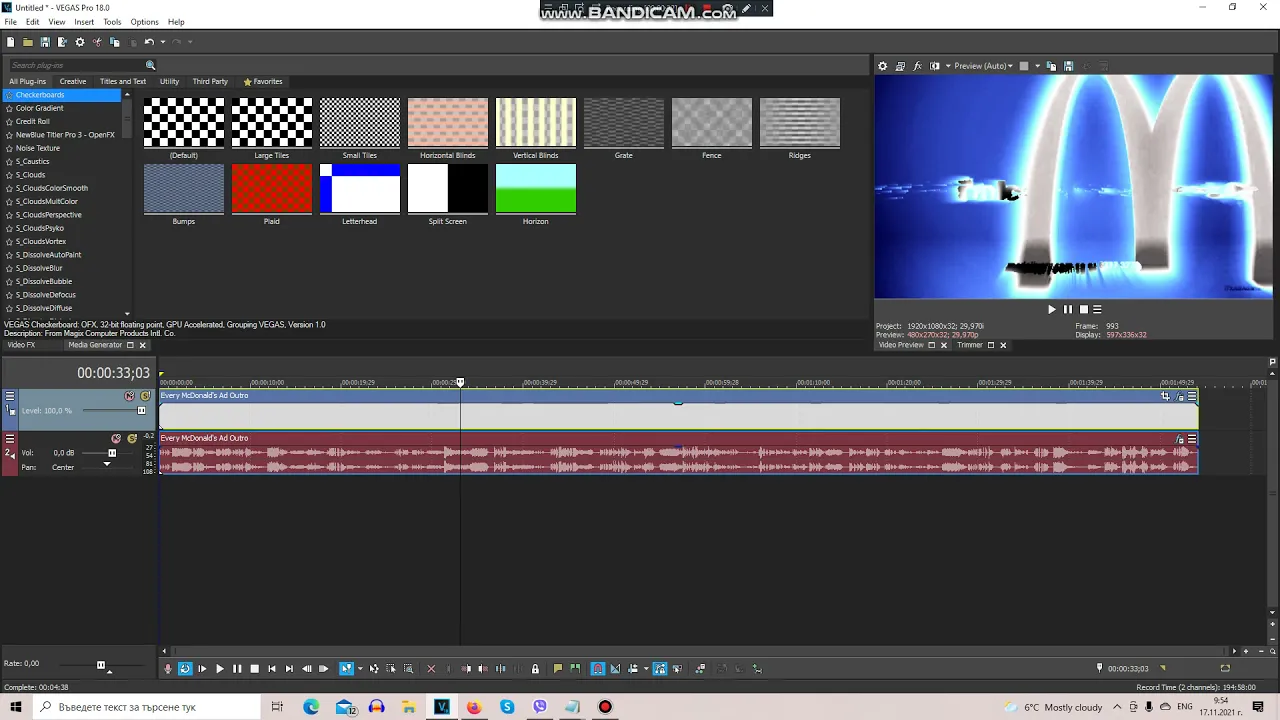Mute the audio track
This screenshot has height=720, width=1280.
[x=116, y=439]
